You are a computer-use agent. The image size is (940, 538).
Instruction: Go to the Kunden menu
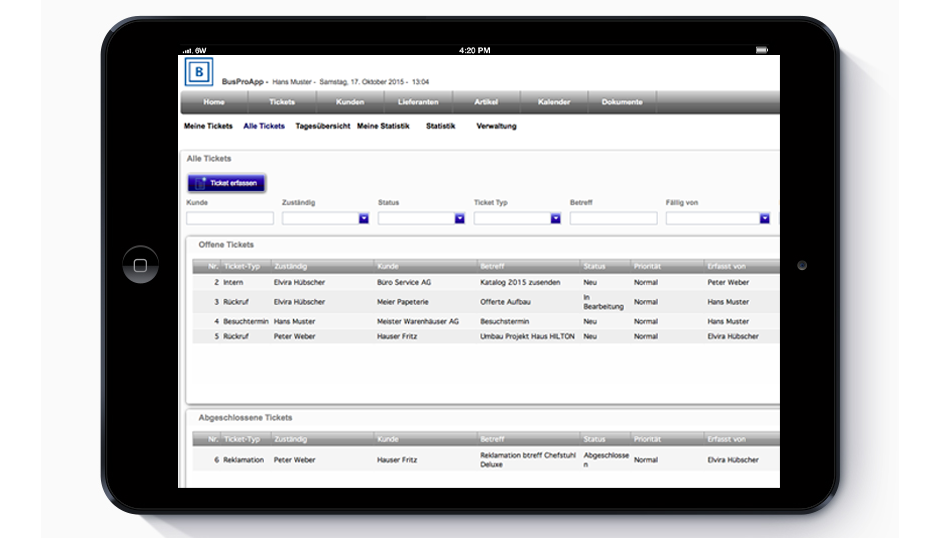point(350,102)
